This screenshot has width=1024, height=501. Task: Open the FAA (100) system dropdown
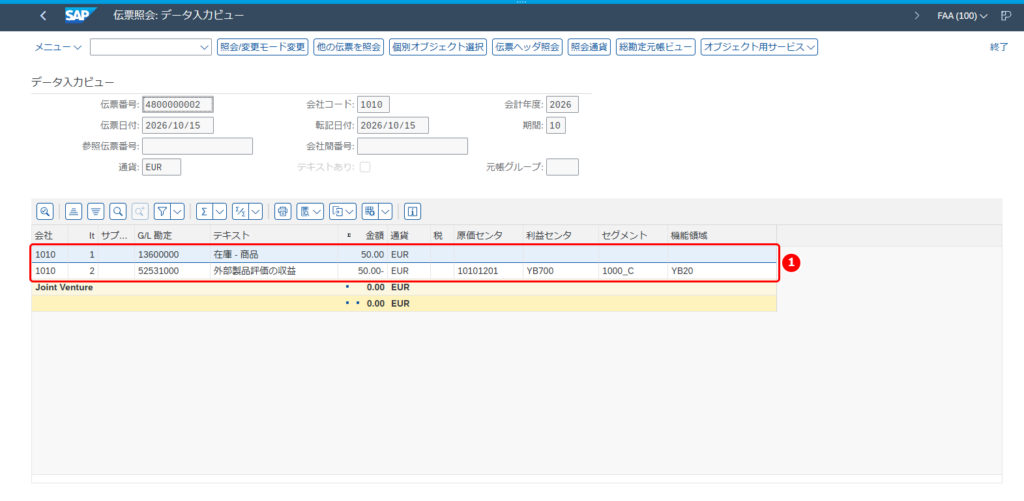click(x=962, y=16)
